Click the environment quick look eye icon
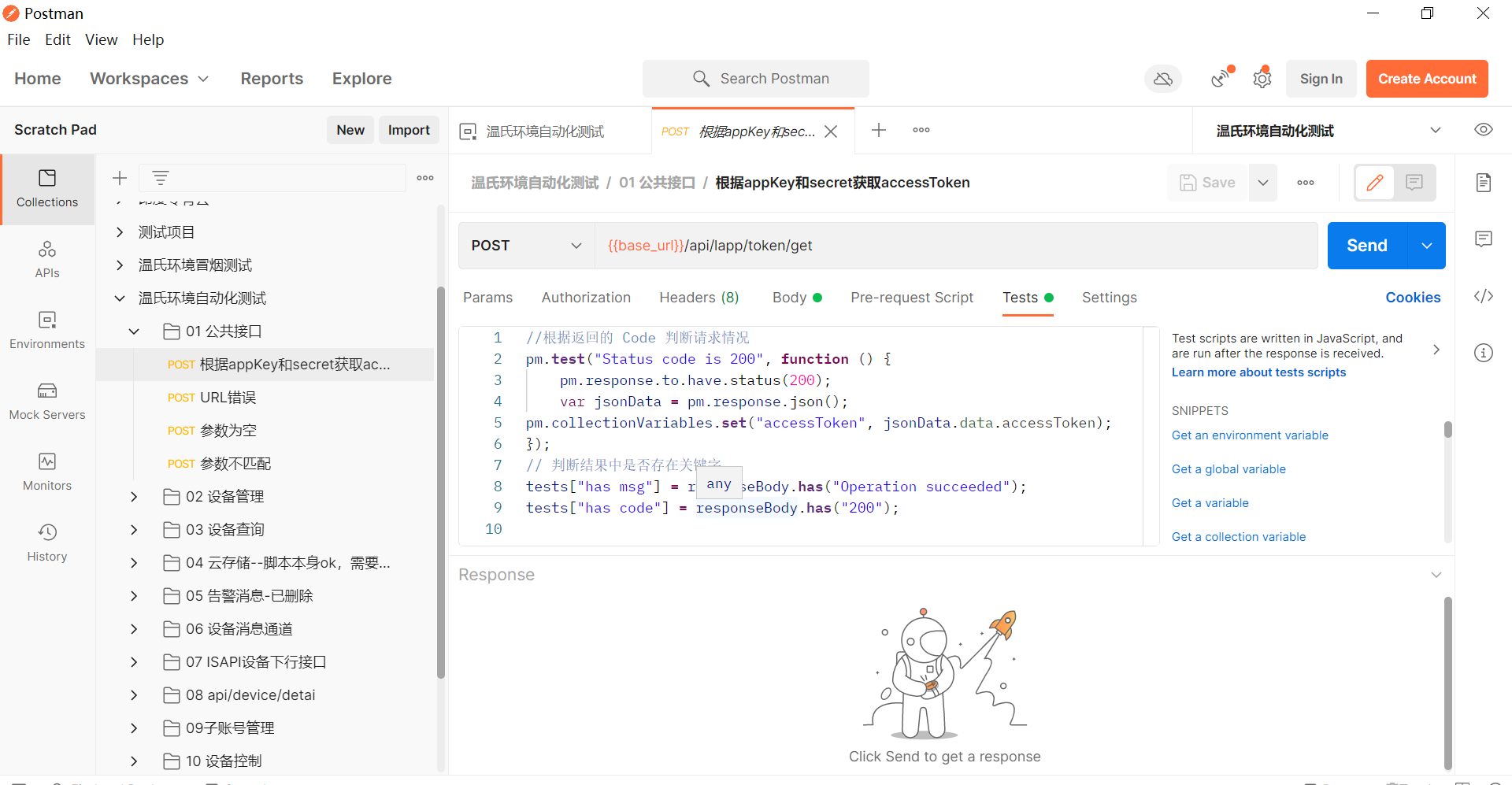Viewport: 1512px width, 785px height. [1484, 130]
